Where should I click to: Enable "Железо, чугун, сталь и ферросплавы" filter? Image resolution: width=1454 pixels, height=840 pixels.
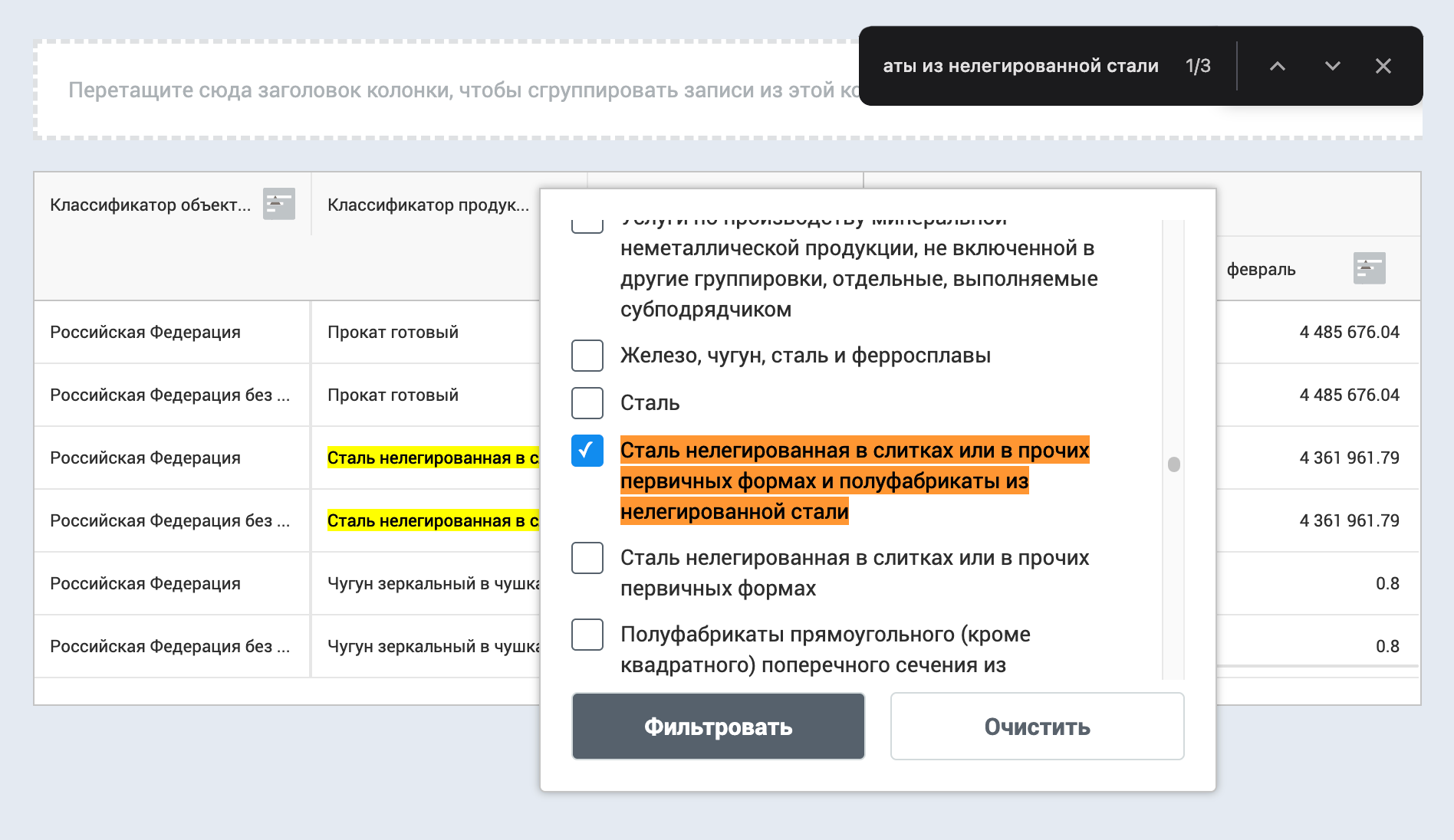pyautogui.click(x=587, y=356)
